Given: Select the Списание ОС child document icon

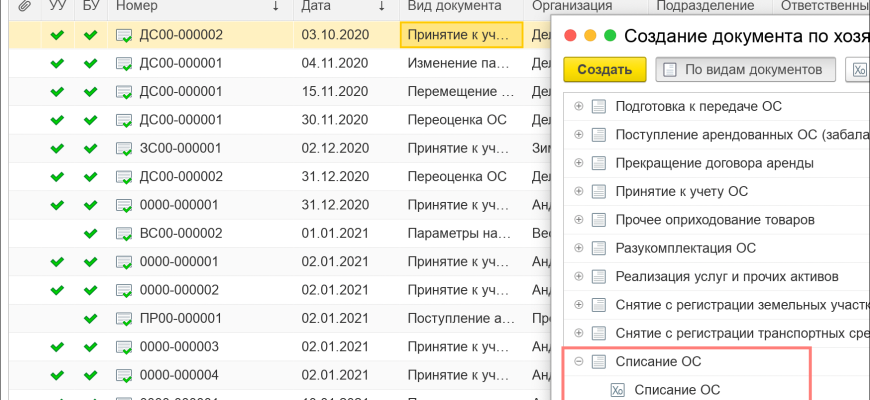Looking at the screenshot, I should click(618, 390).
